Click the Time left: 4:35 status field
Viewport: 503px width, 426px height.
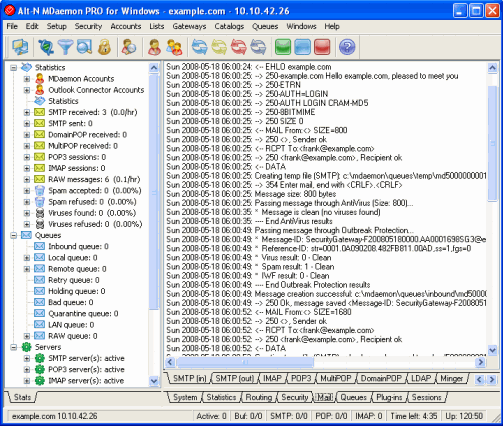(x=413, y=416)
